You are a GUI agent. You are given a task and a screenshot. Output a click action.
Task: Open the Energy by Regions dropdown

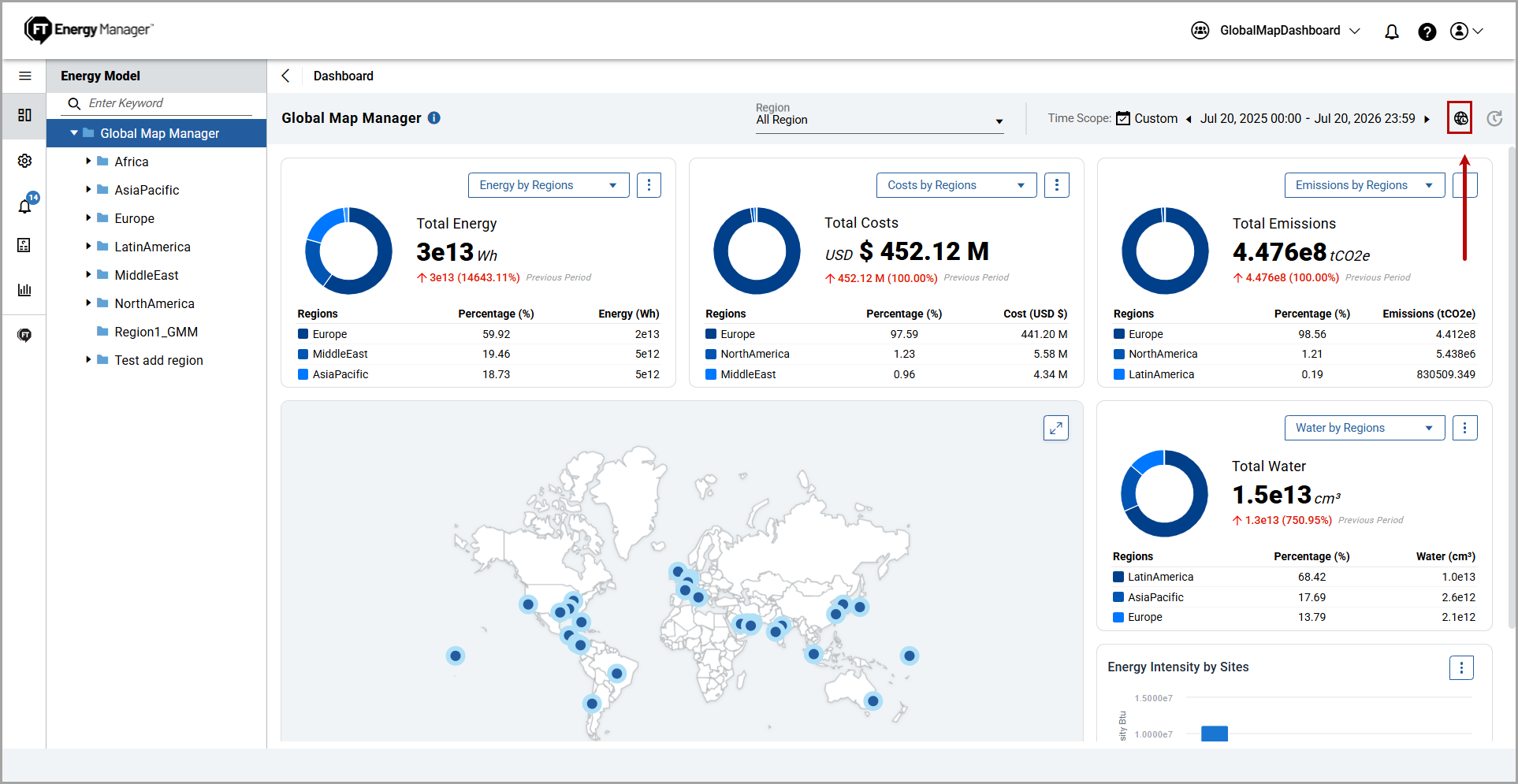(549, 185)
